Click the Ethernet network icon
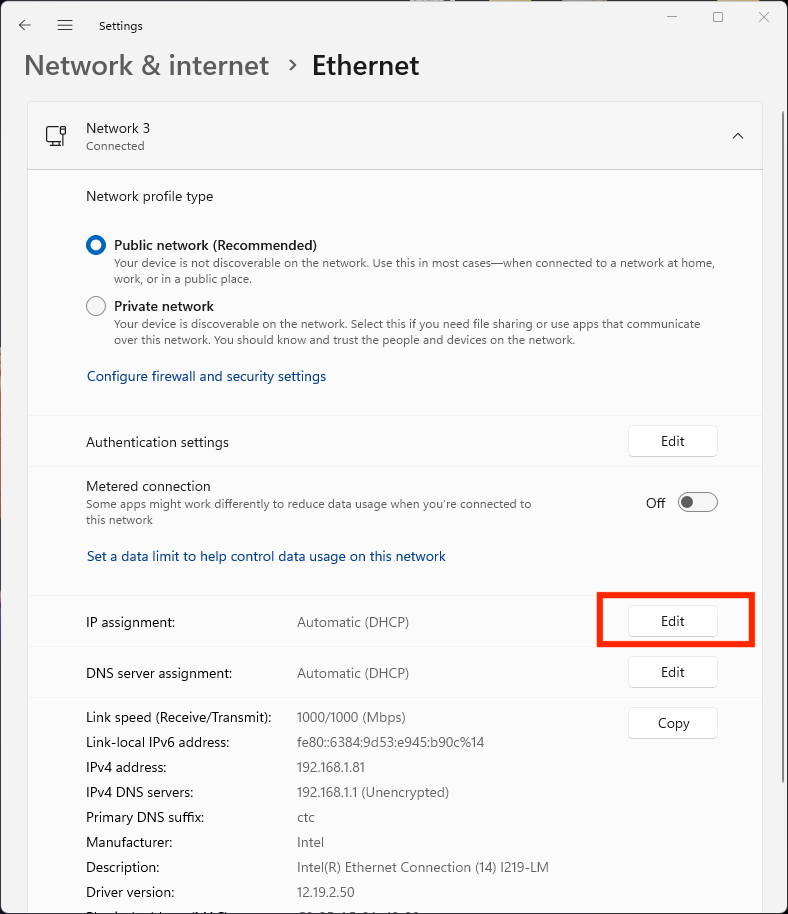 coord(56,136)
